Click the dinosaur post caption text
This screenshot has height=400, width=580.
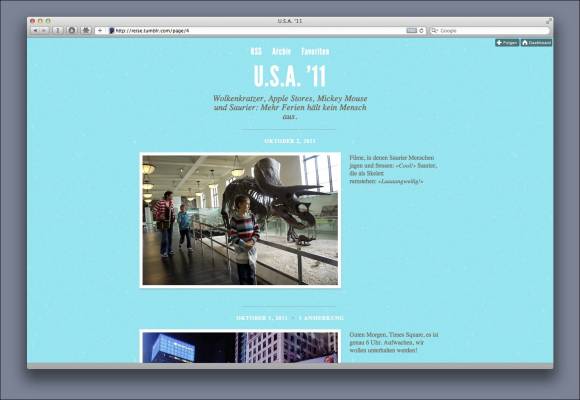tap(394, 169)
